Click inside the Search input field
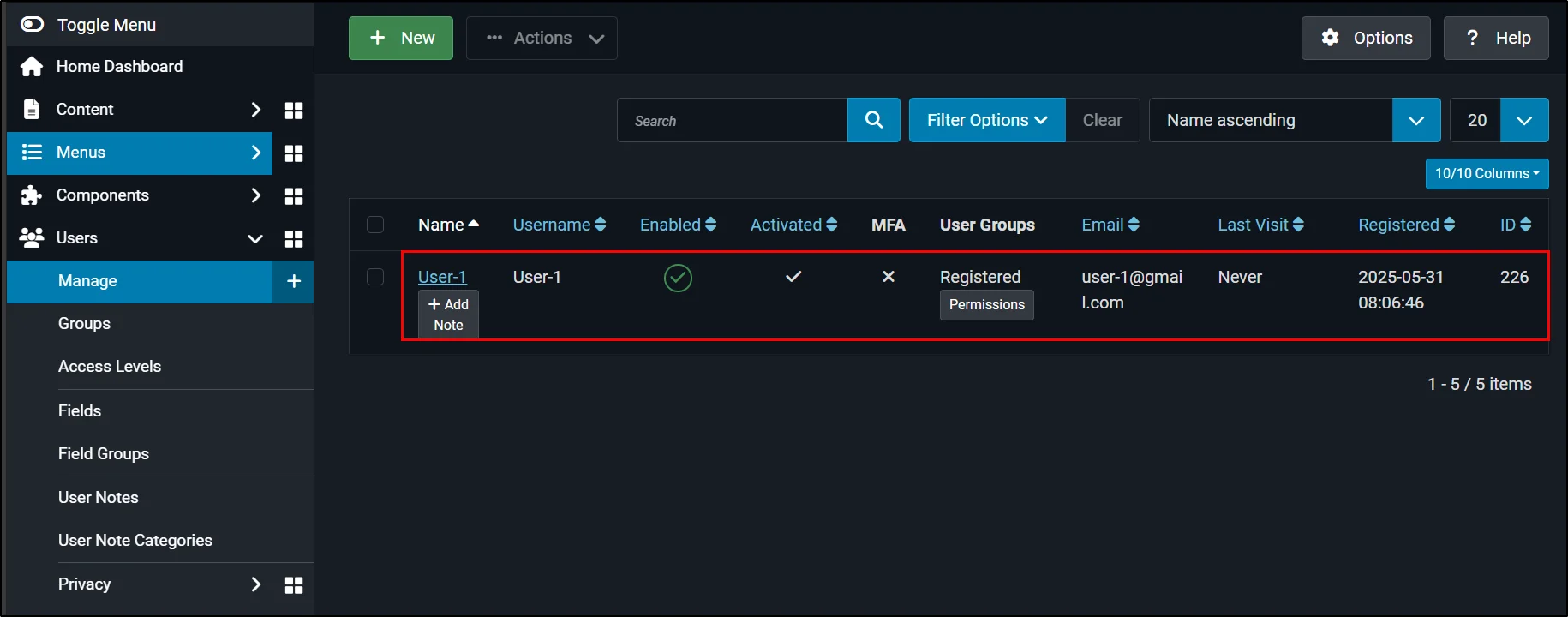Screen dimensions: 1568x617 click(733, 120)
